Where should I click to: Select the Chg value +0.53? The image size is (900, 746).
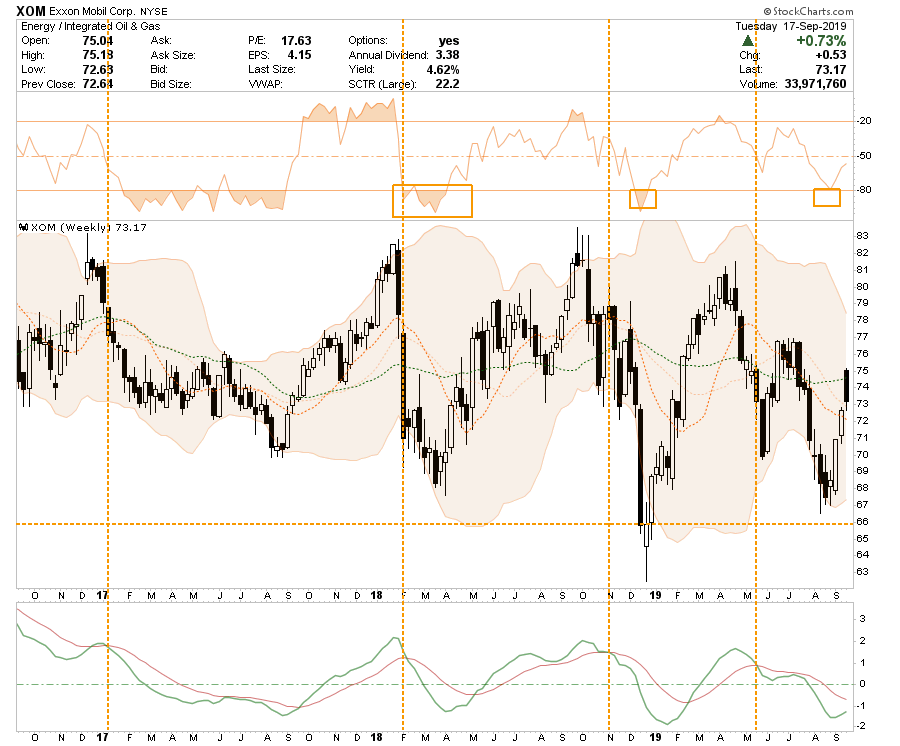pos(831,55)
